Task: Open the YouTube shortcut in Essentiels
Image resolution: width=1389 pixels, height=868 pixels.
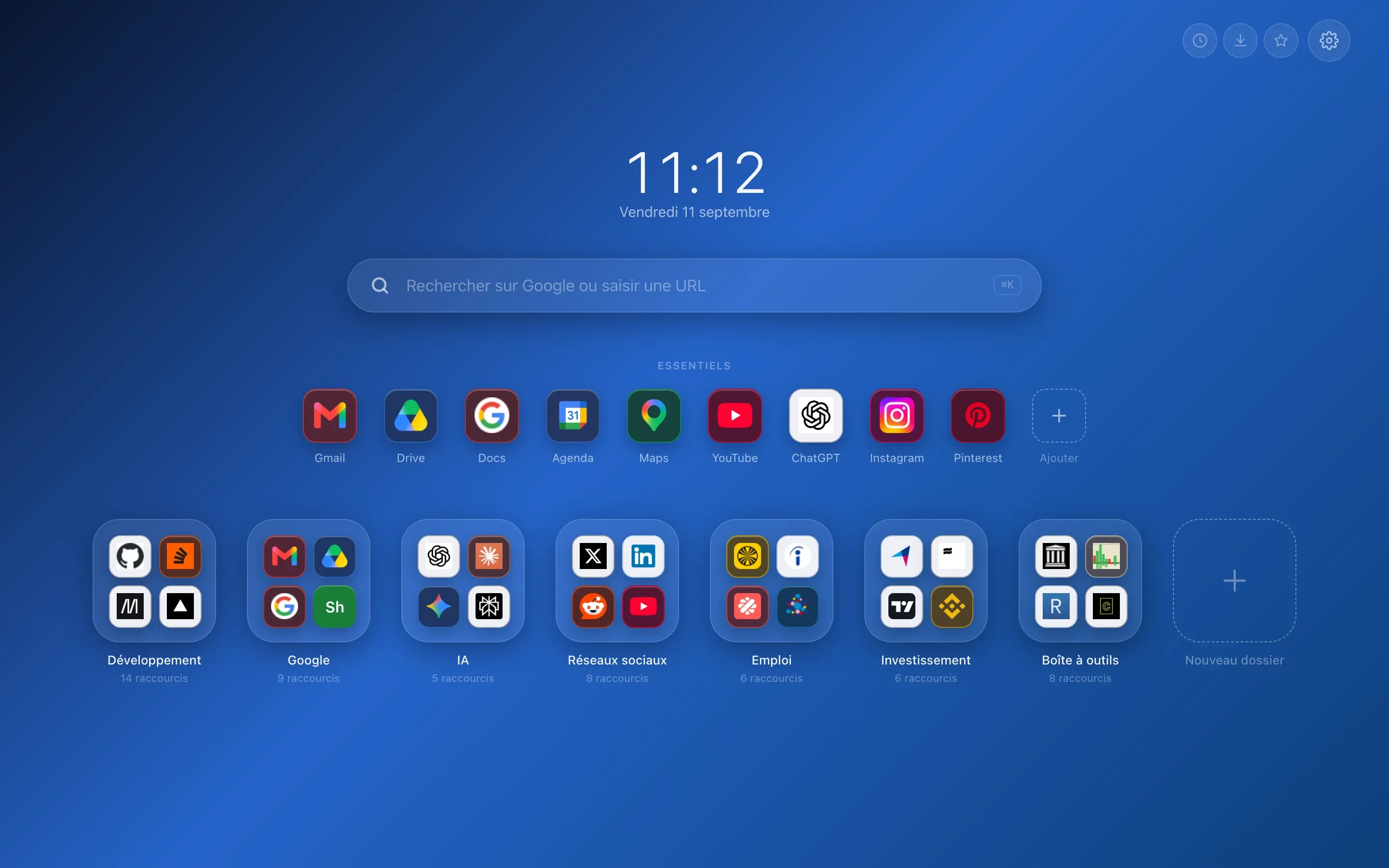Action: [735, 416]
